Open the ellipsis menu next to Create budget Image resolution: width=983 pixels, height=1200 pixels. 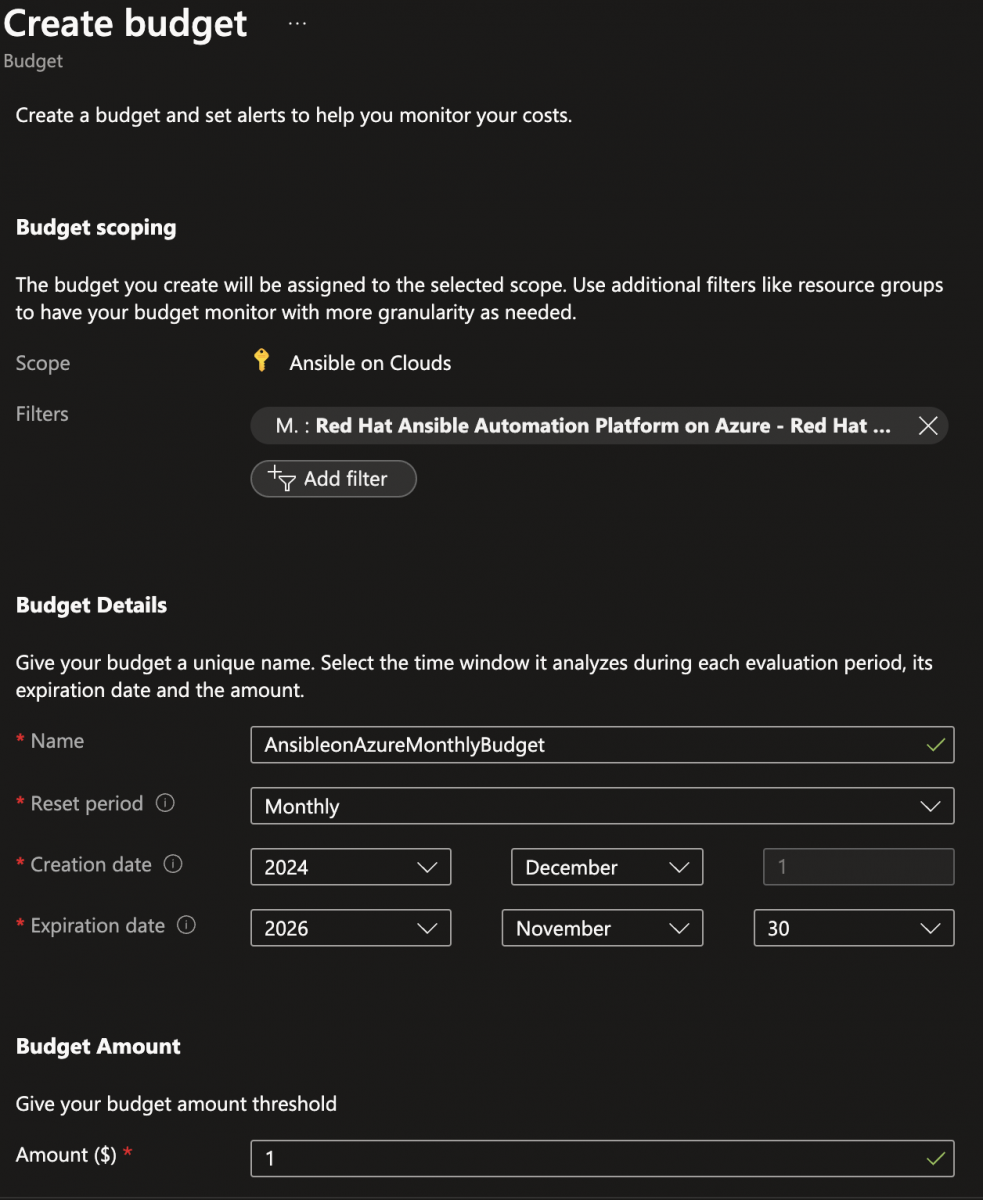(x=295, y=22)
